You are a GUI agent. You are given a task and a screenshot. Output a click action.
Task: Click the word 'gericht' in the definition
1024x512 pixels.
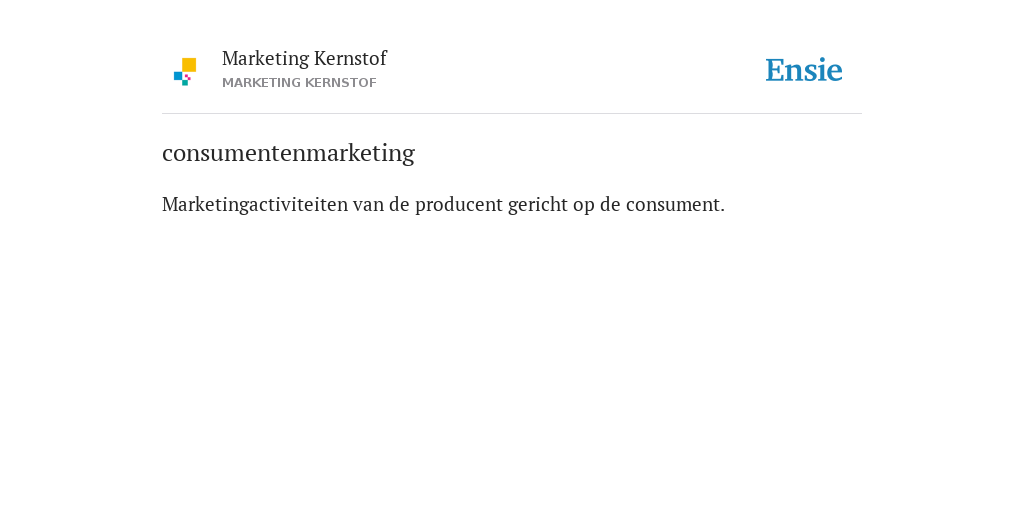538,205
